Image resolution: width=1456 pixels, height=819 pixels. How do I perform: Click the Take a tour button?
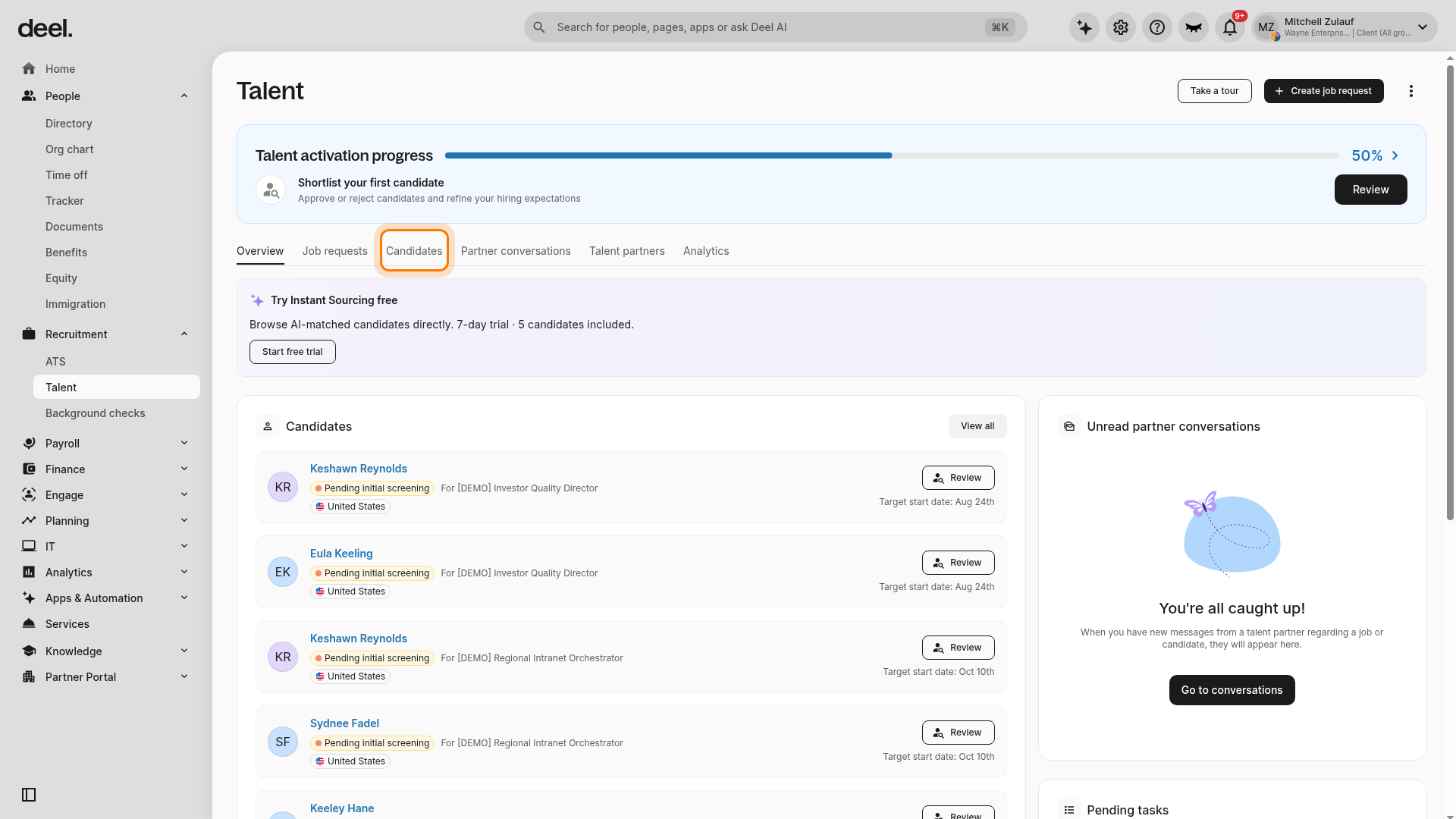(x=1215, y=91)
